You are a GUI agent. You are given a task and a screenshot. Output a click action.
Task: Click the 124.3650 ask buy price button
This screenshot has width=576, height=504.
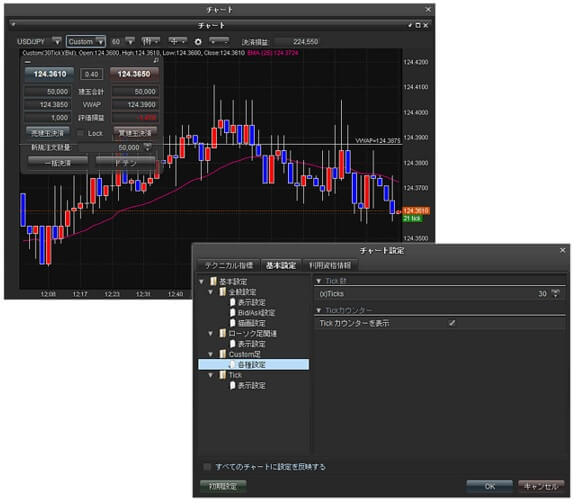pyautogui.click(x=134, y=74)
